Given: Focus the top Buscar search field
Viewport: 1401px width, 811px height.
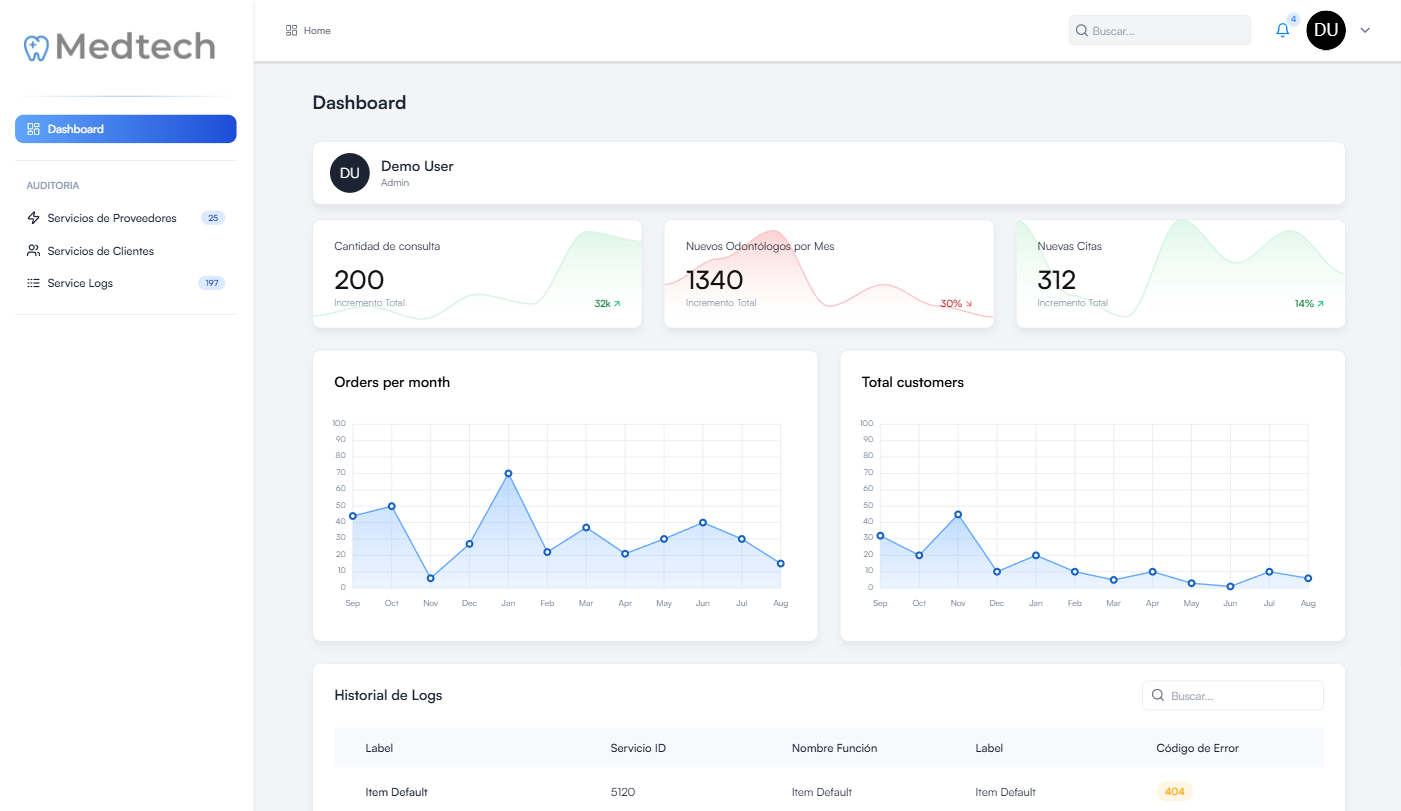Looking at the screenshot, I should coord(1160,31).
